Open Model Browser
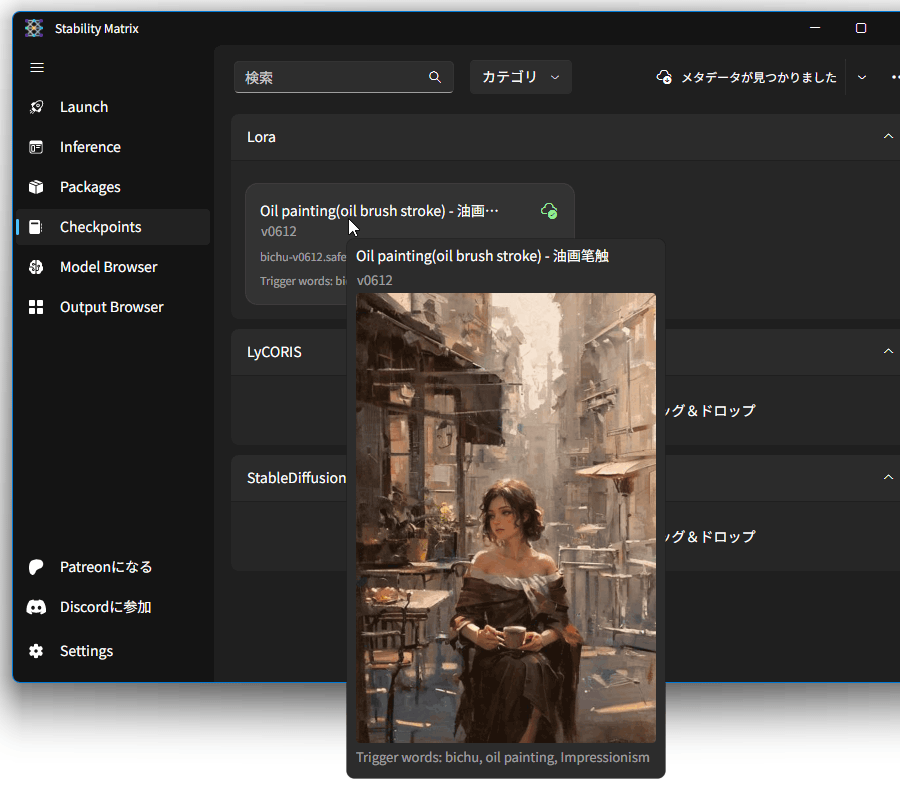This screenshot has height=790, width=900. click(113, 267)
